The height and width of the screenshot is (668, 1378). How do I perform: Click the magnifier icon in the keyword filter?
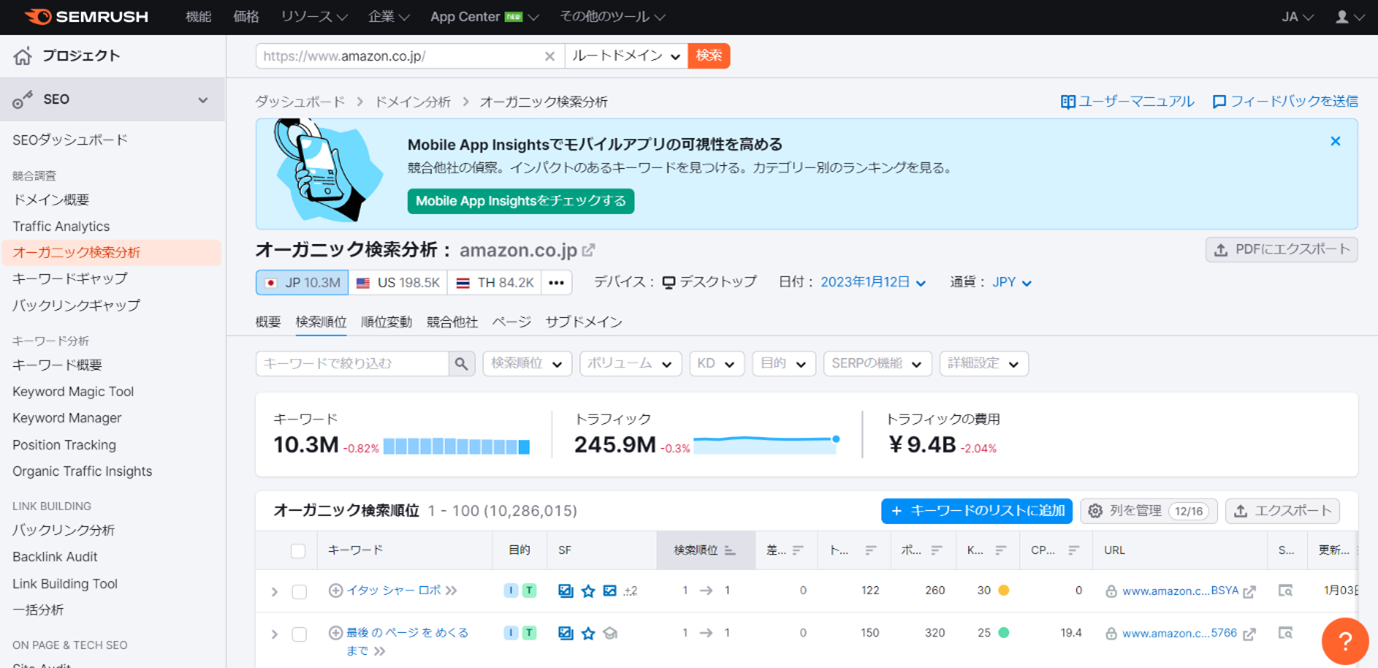click(x=461, y=363)
